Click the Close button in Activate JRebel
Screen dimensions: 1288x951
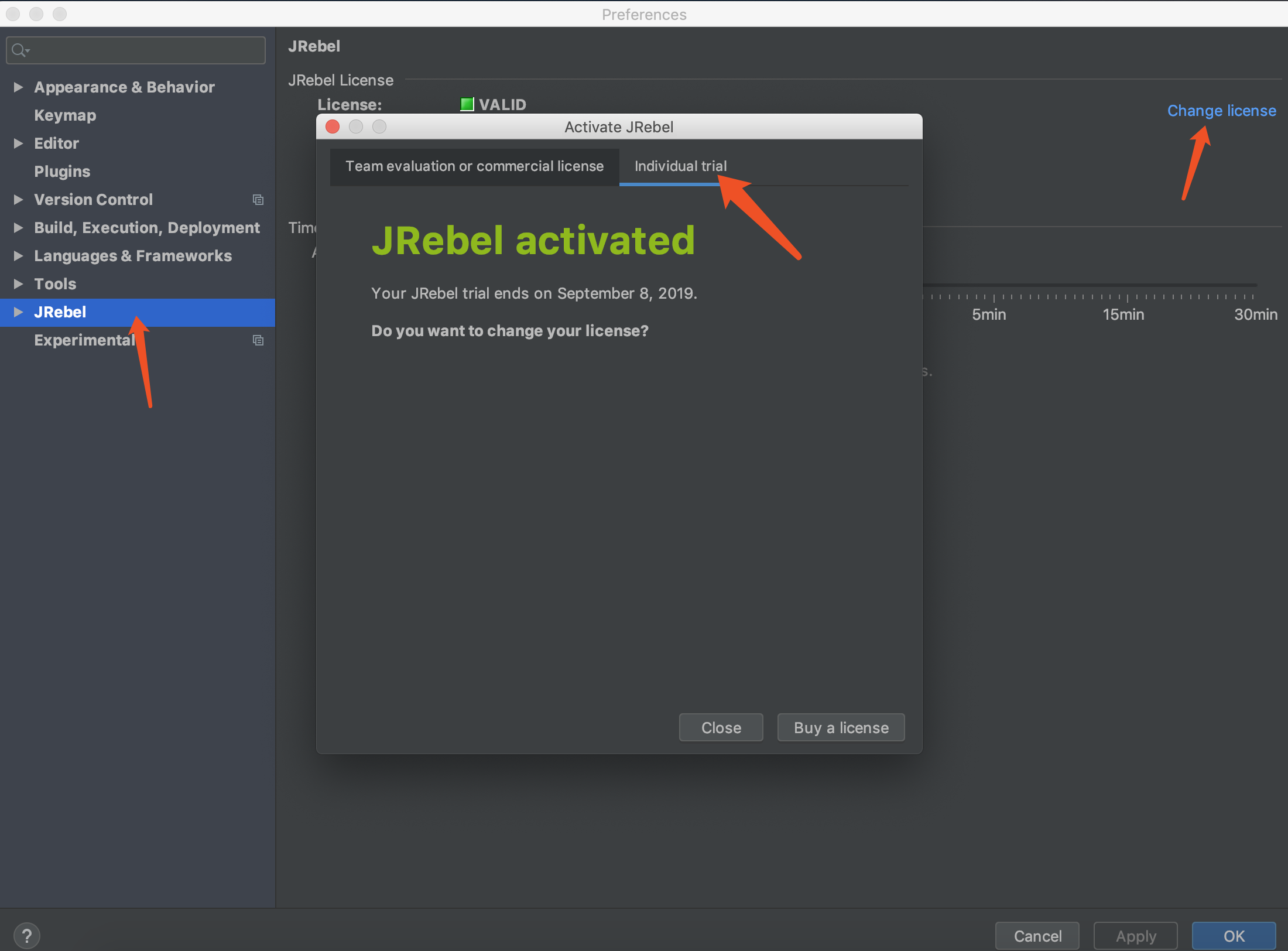[x=721, y=727]
